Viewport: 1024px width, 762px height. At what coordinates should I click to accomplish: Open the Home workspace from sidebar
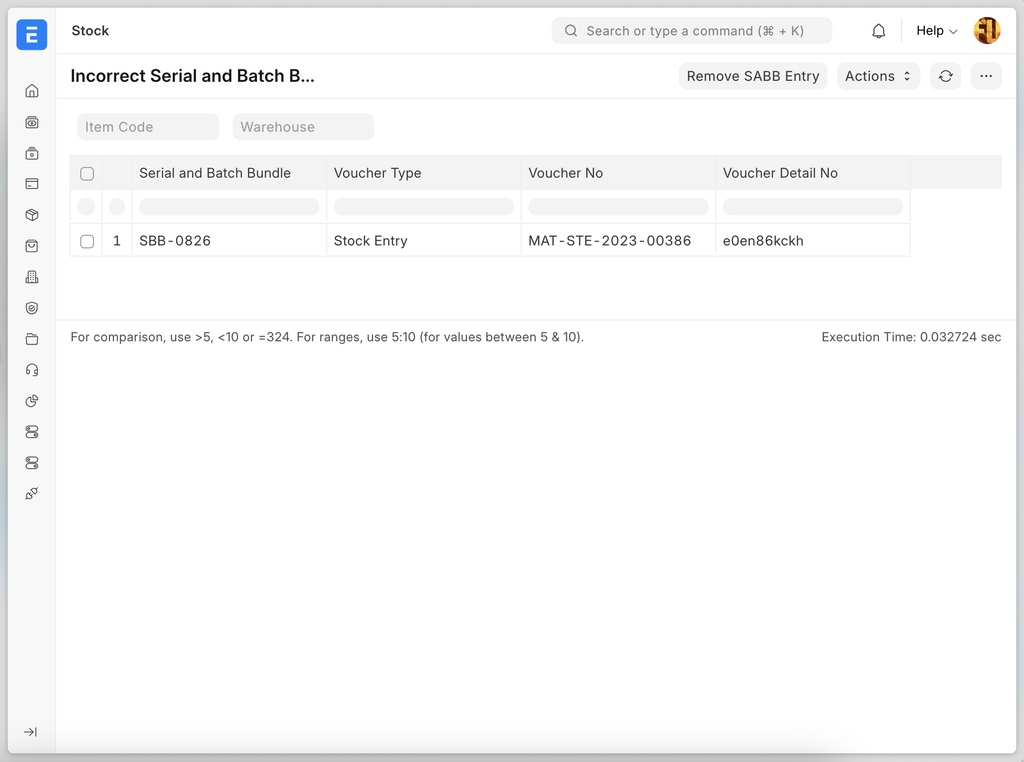[x=31, y=90]
